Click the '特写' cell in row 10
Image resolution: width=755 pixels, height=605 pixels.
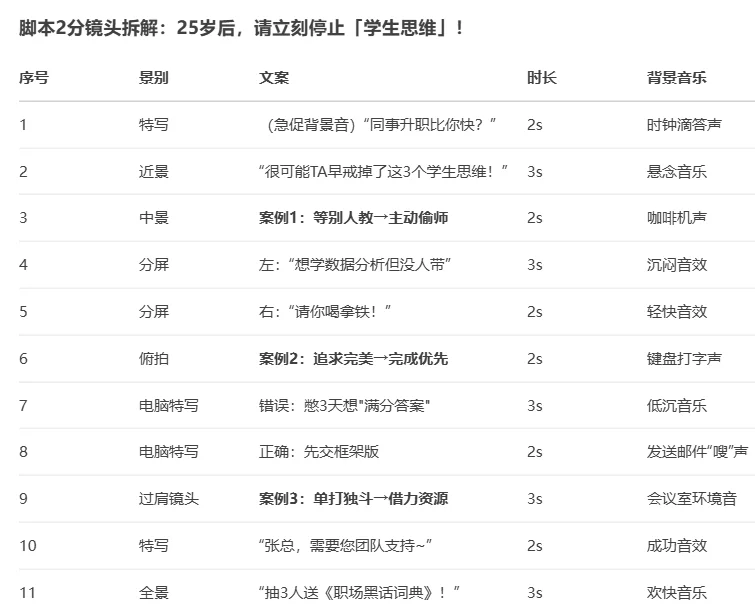(154, 545)
